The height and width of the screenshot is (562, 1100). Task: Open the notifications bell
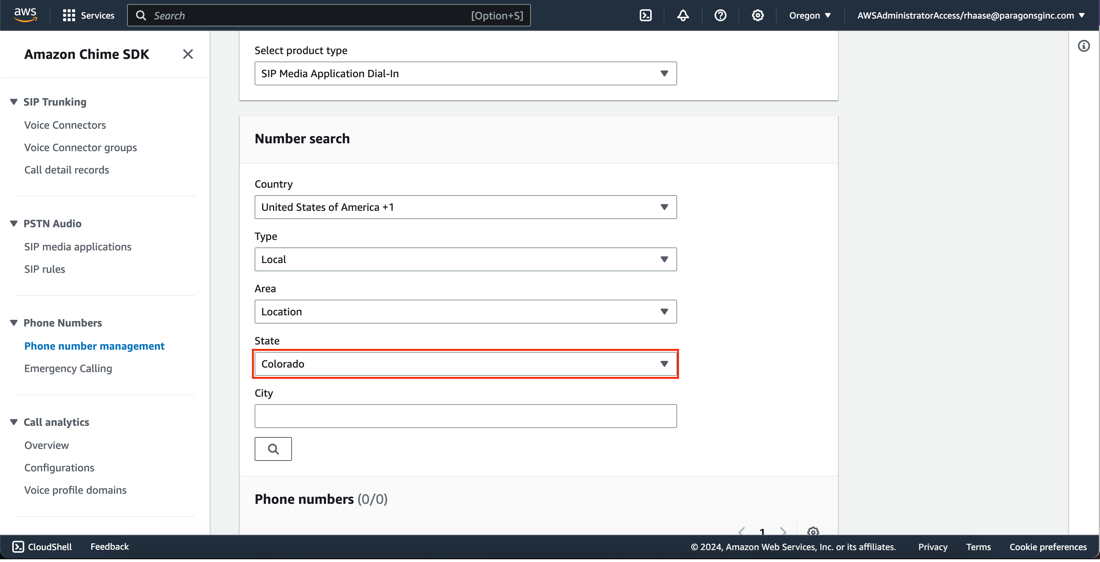coord(683,15)
